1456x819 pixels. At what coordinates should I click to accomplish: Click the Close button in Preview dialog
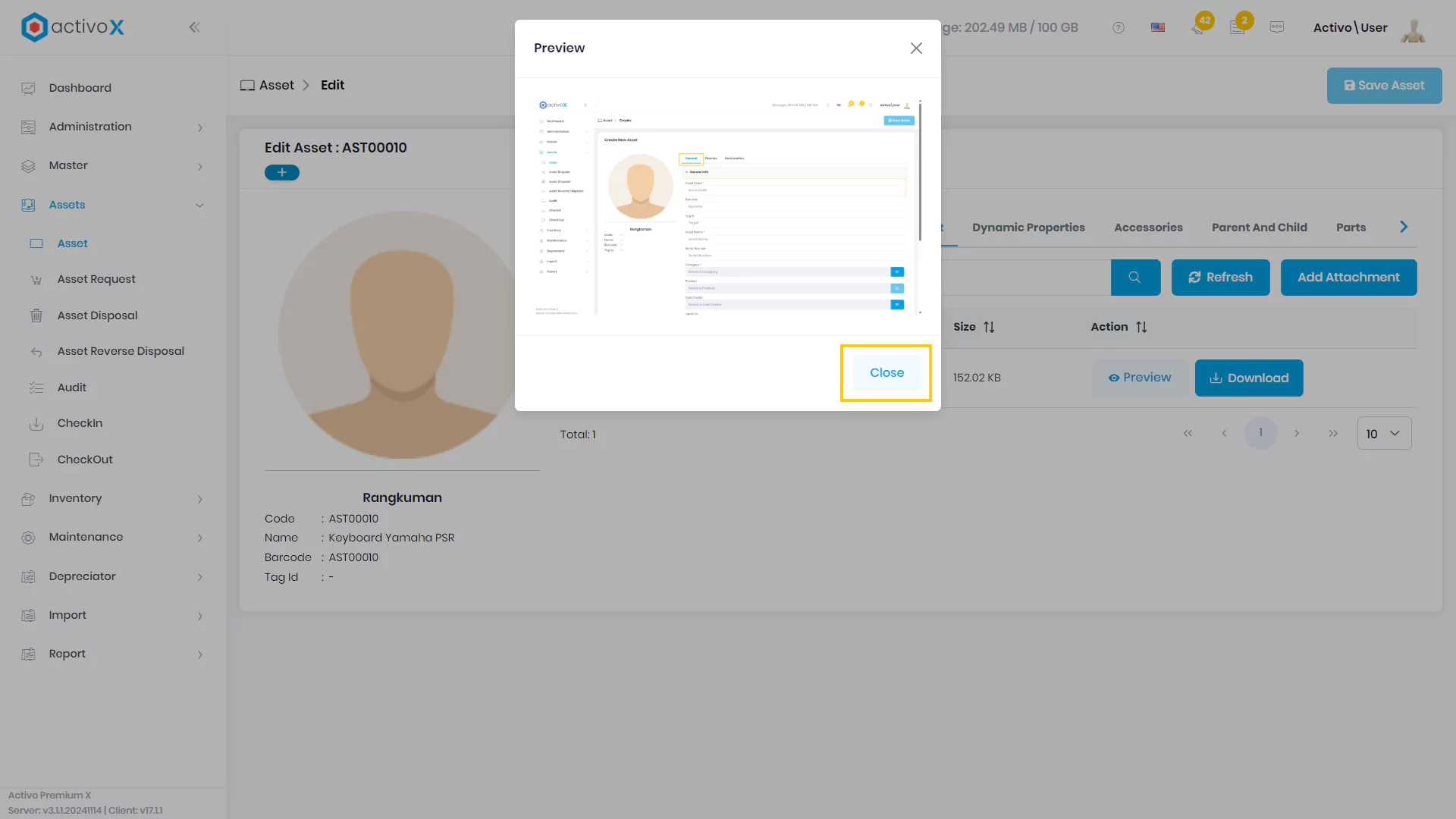pos(886,373)
